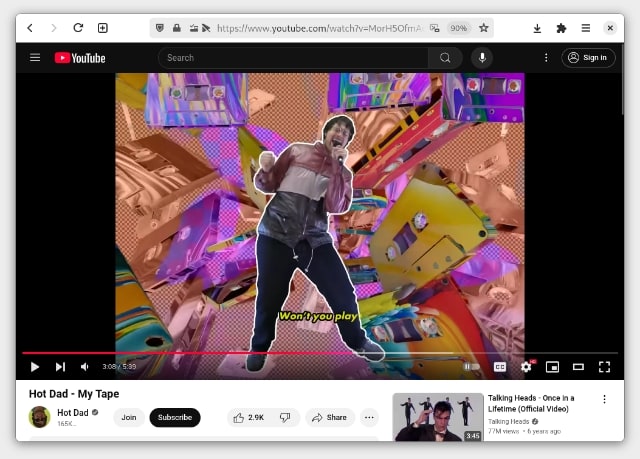
Task: Open more actions ellipsis under video
Action: click(x=369, y=417)
